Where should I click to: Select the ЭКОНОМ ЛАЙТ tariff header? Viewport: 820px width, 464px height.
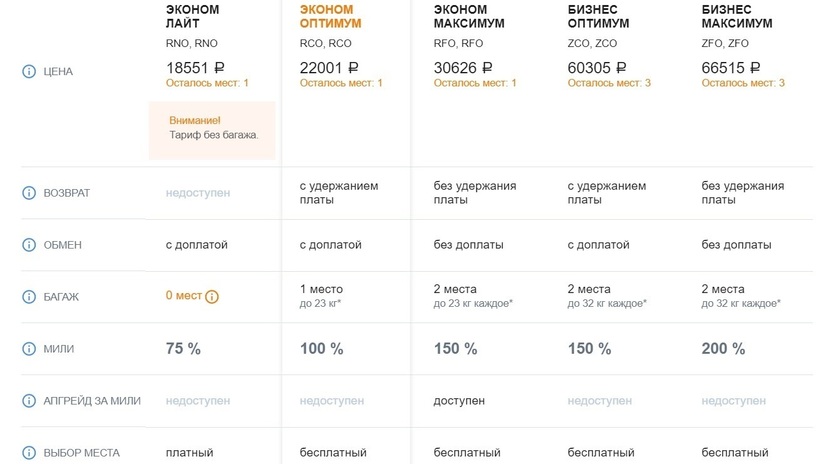coord(192,16)
